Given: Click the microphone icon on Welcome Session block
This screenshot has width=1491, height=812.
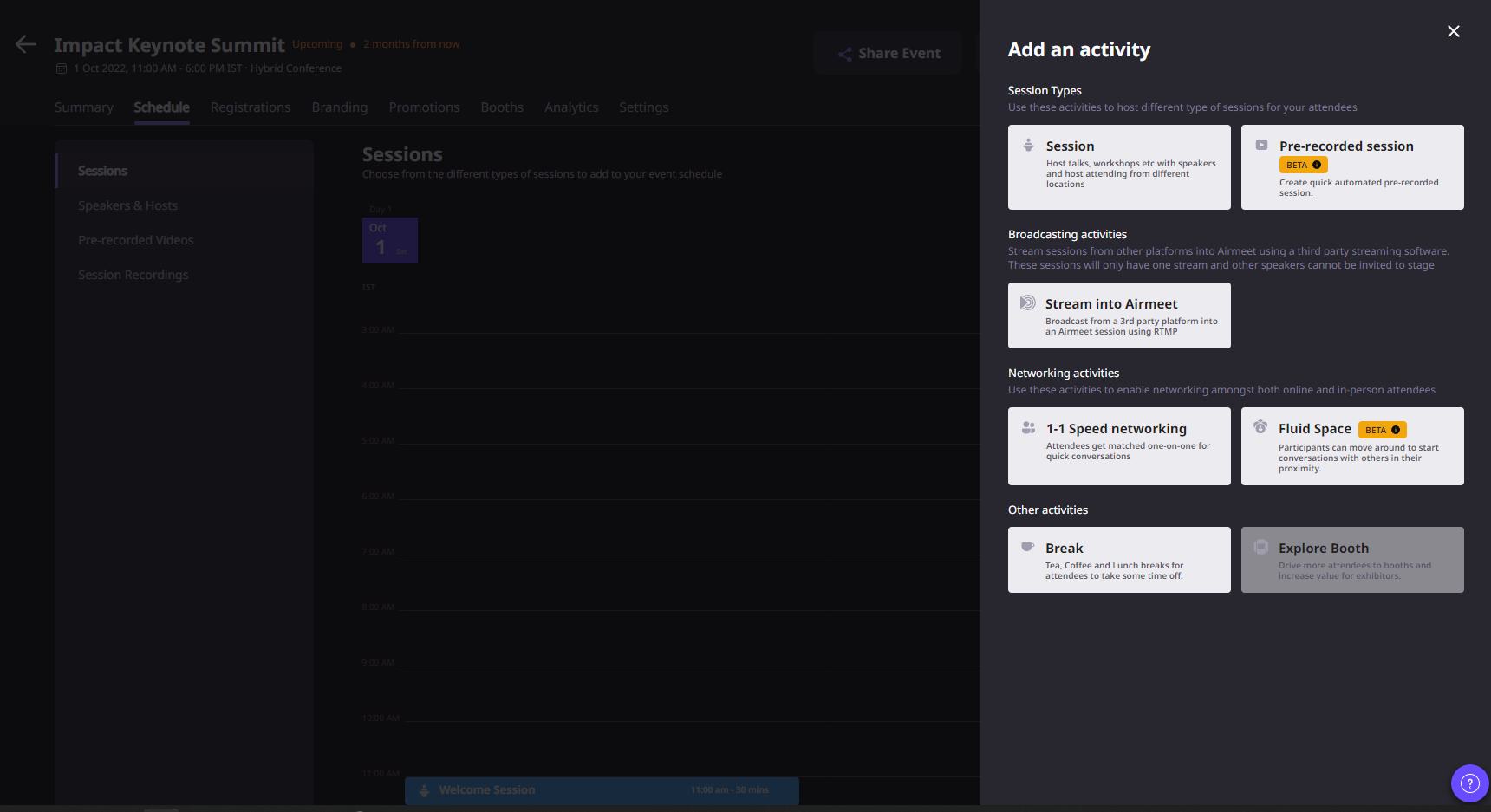Looking at the screenshot, I should [x=424, y=790].
